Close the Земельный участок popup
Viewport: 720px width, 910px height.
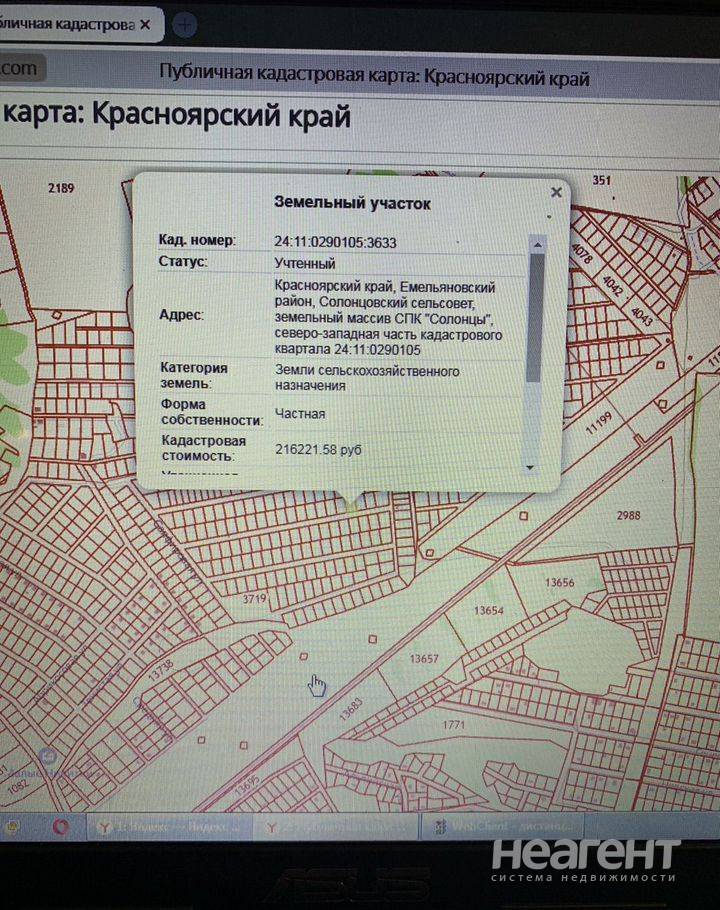(556, 192)
